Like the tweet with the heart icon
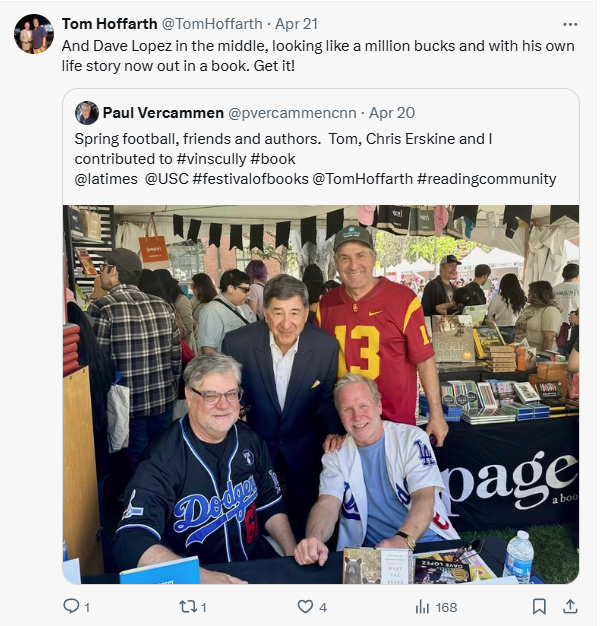The image size is (601, 626). (x=305, y=607)
